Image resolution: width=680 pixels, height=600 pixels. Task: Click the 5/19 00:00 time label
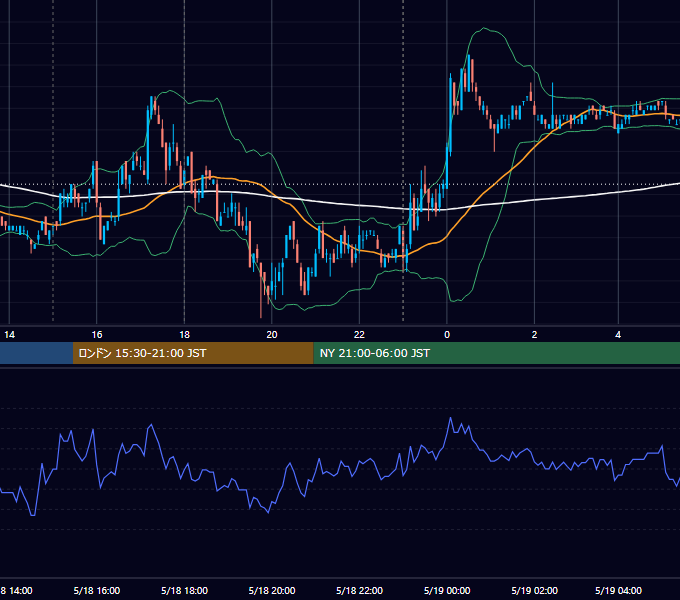(447, 590)
